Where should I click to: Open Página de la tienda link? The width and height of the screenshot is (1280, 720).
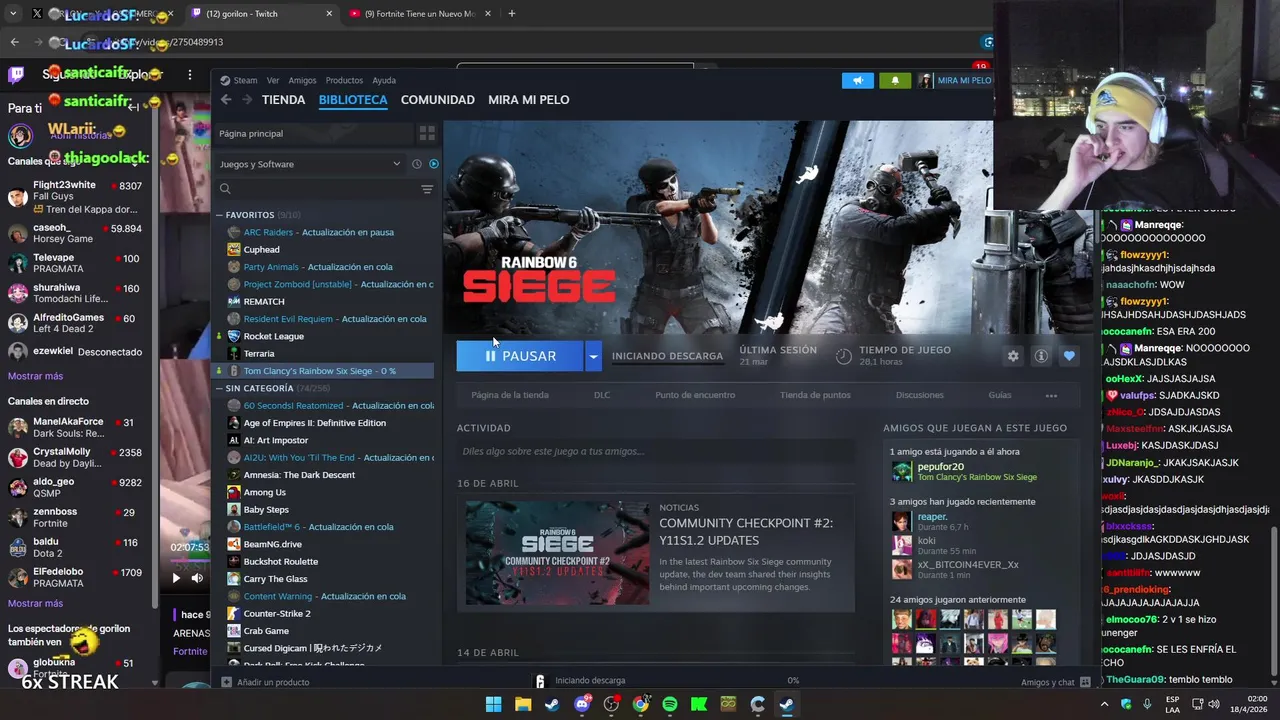[x=510, y=395]
